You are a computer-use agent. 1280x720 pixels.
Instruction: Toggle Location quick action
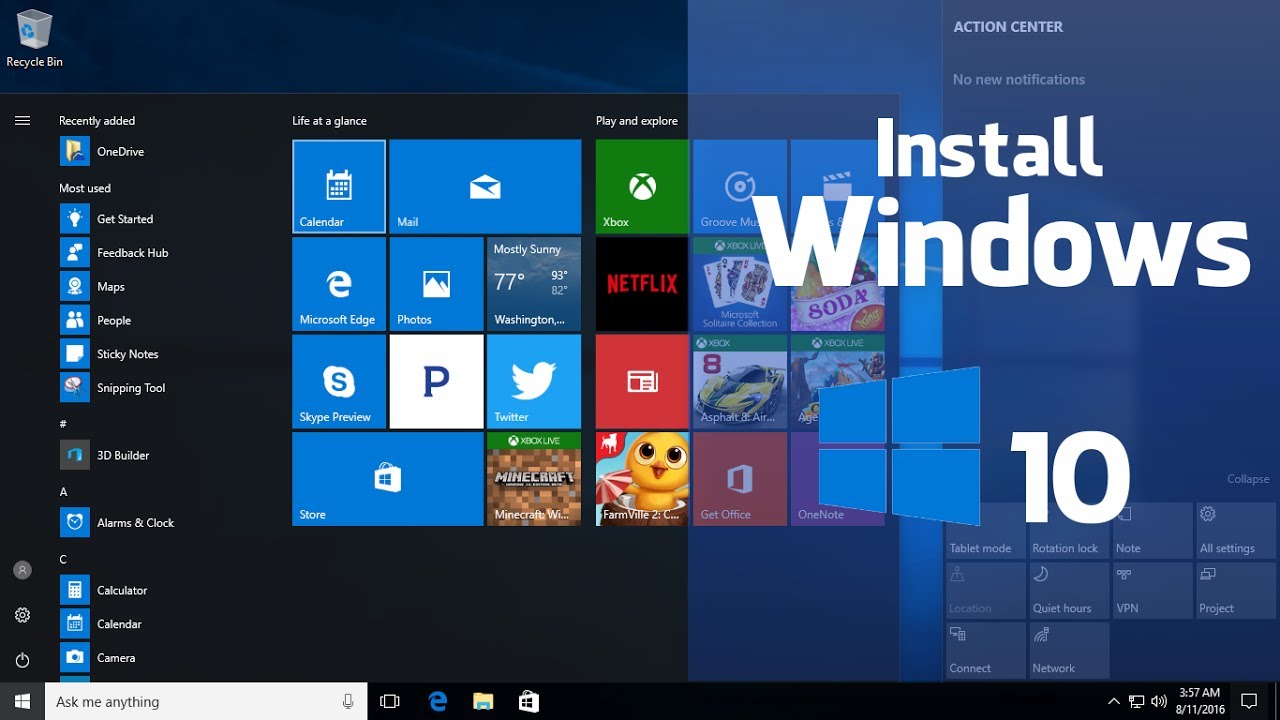[x=985, y=590]
